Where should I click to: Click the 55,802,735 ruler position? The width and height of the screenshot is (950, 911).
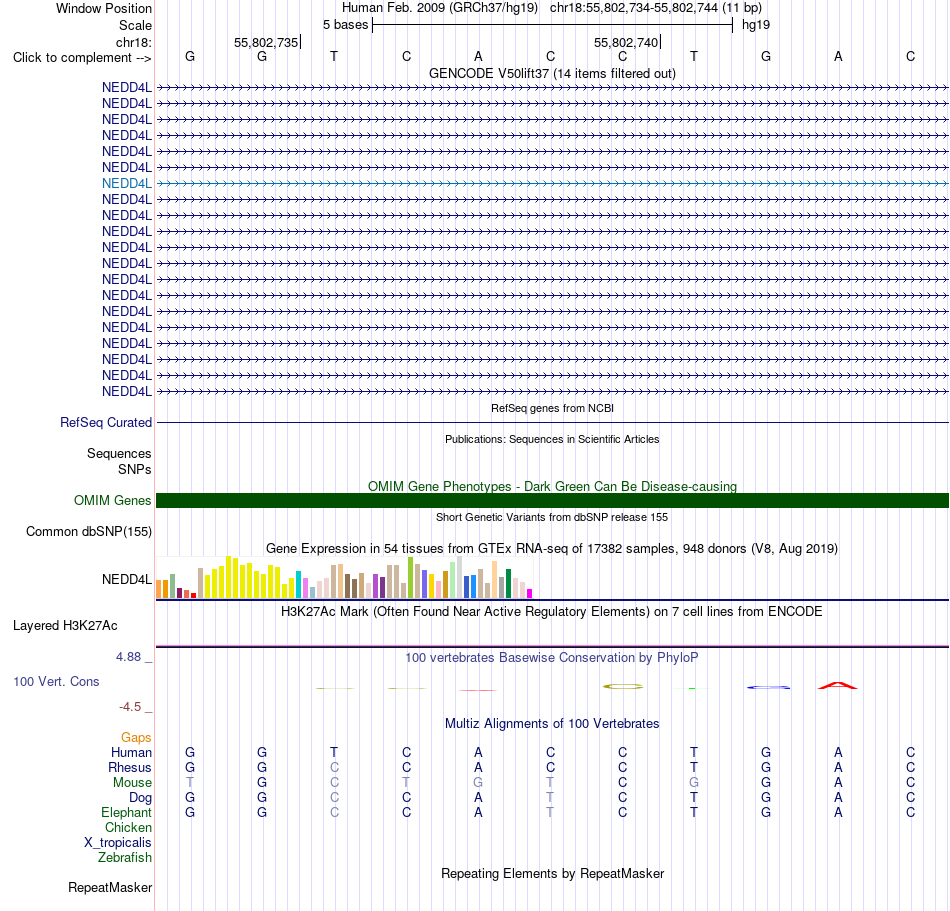coord(266,42)
